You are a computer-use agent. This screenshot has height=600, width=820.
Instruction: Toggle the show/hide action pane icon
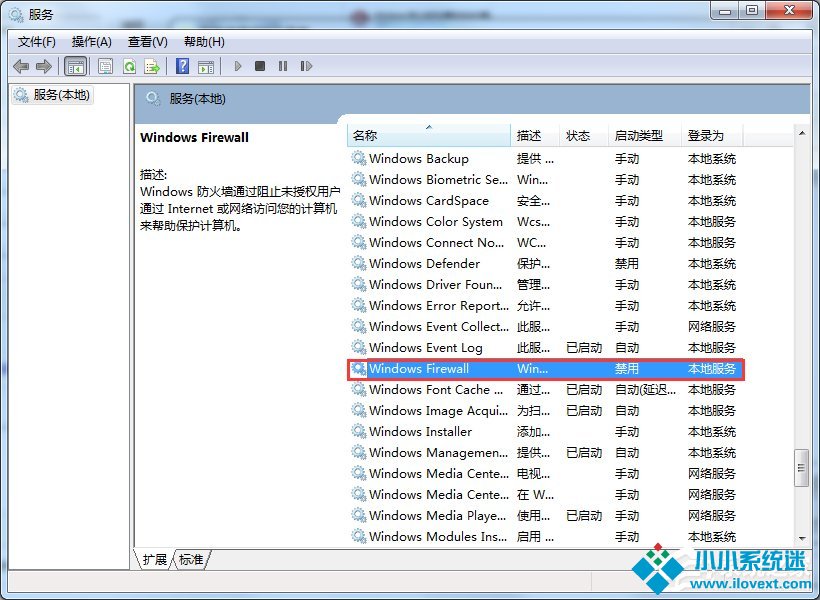(x=206, y=66)
